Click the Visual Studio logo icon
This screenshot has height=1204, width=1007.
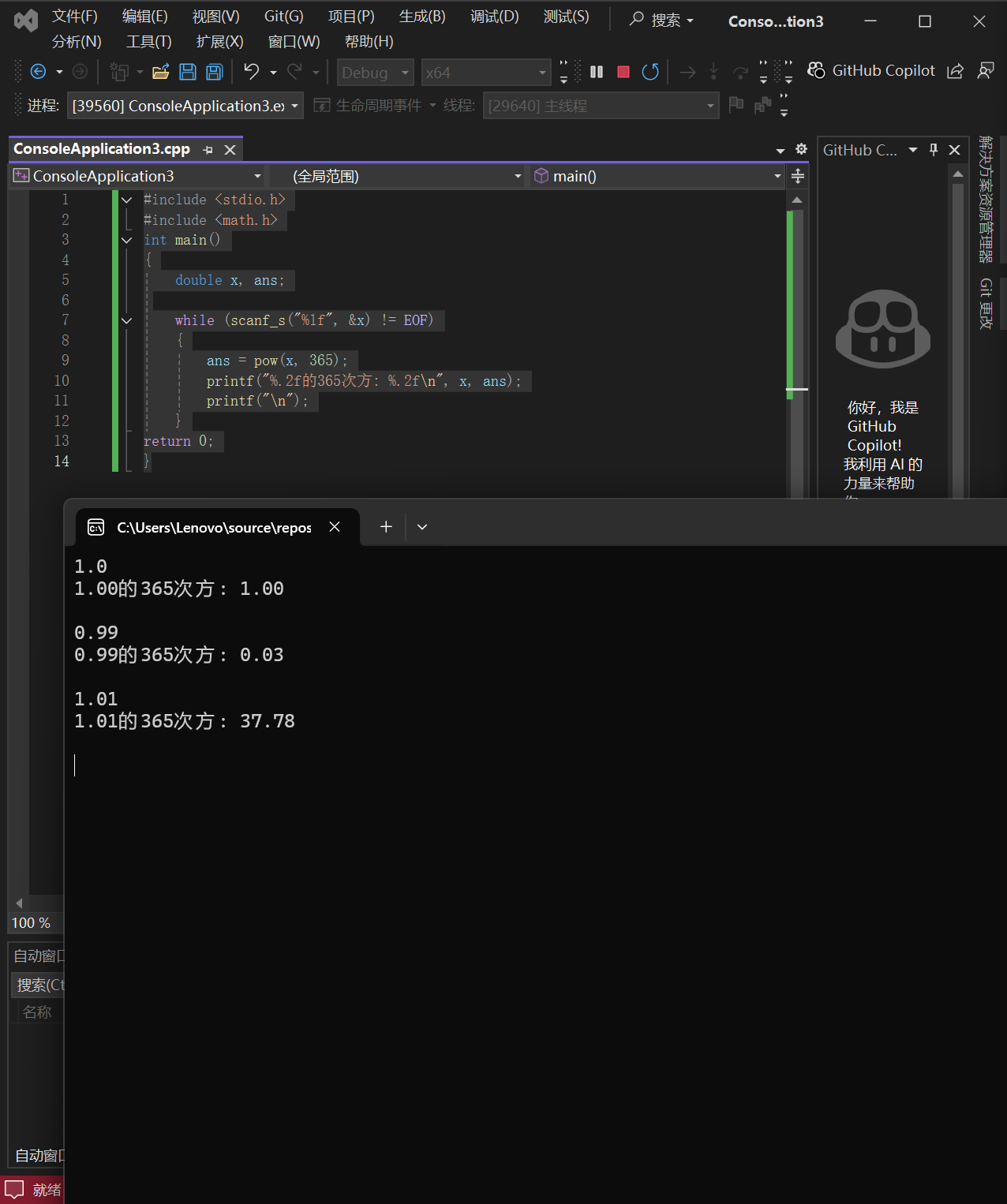point(25,20)
